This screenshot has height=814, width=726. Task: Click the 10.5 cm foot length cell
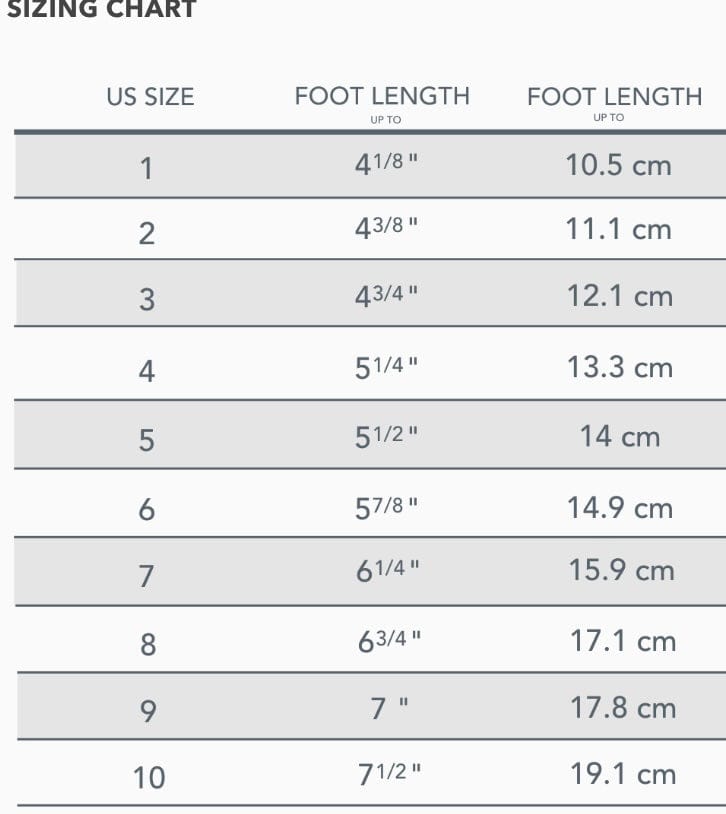[x=618, y=165]
